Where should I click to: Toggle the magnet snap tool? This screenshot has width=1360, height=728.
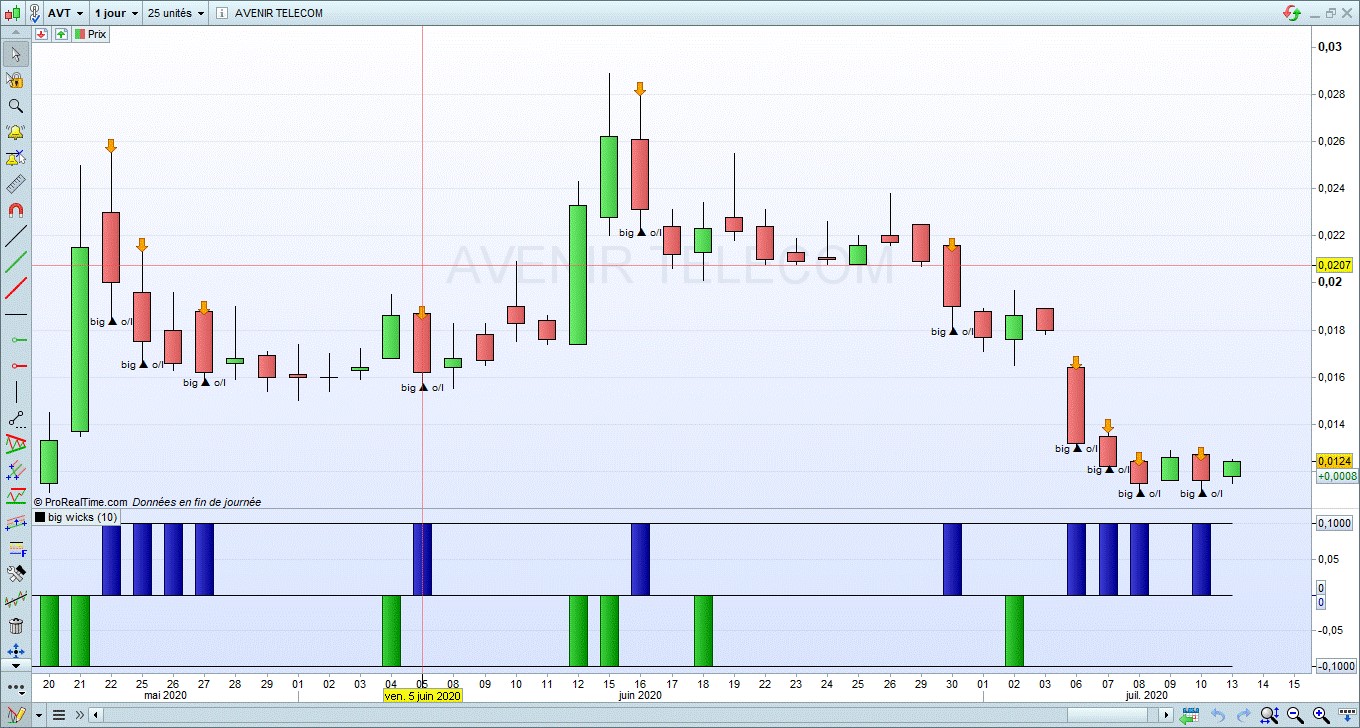coord(16,210)
